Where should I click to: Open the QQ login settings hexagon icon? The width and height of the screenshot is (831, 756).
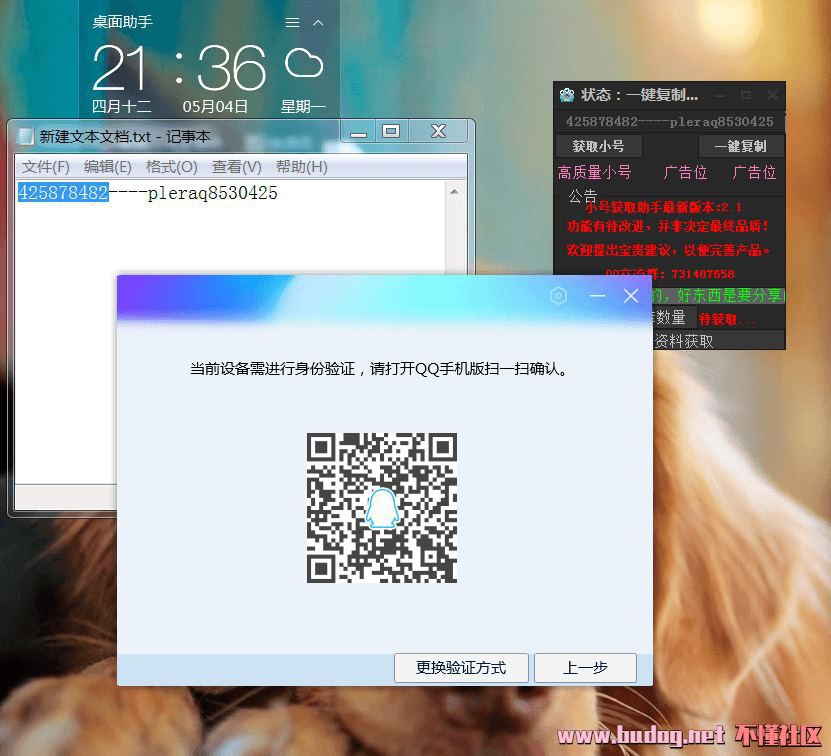click(559, 296)
